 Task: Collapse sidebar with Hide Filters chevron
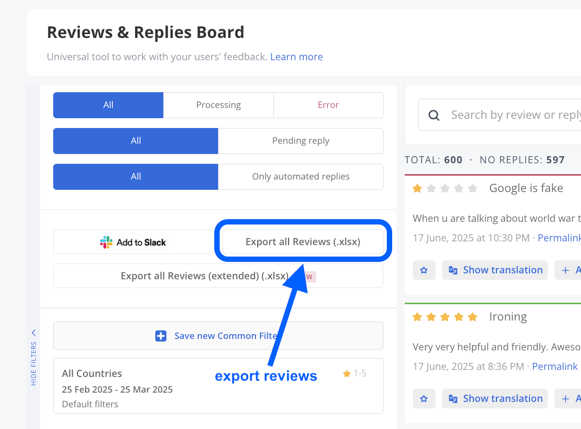(x=34, y=332)
